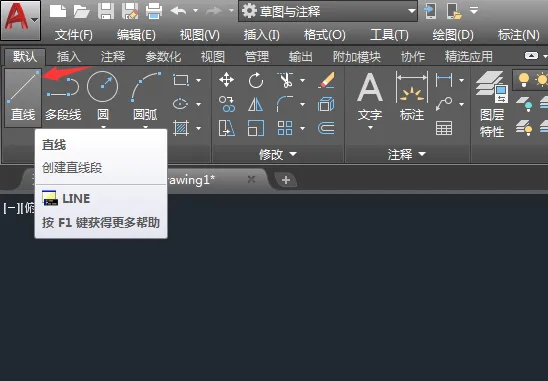Expand the Ellipse tool dropdown arrow
548x381 pixels.
pos(199,104)
